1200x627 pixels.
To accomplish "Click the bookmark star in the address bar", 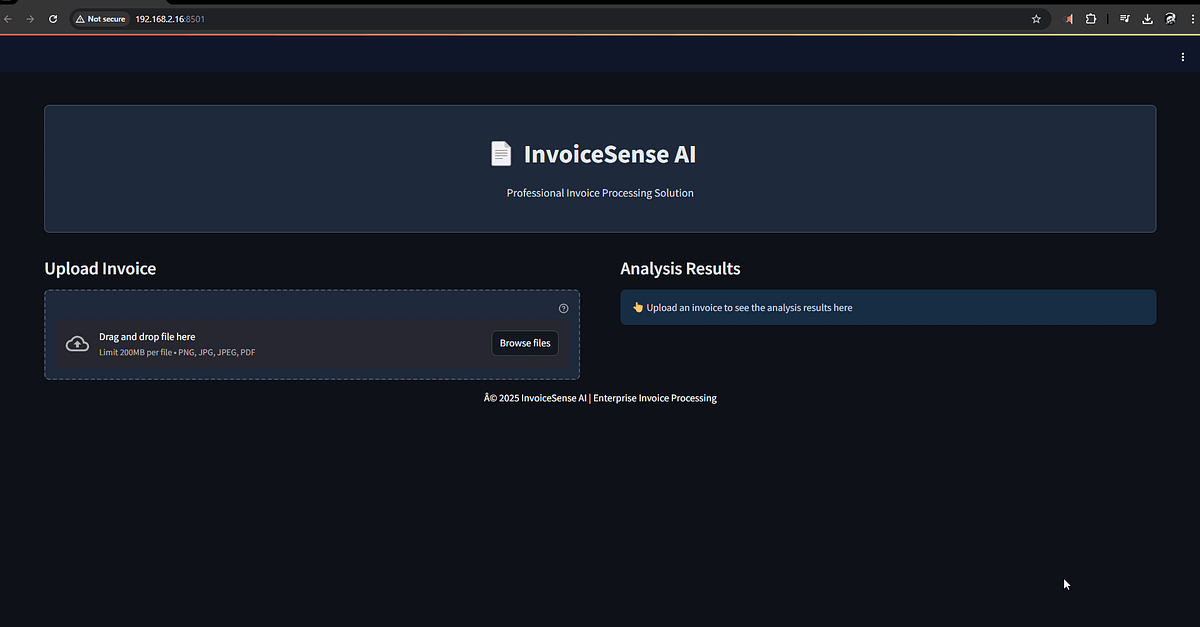I will (1036, 18).
